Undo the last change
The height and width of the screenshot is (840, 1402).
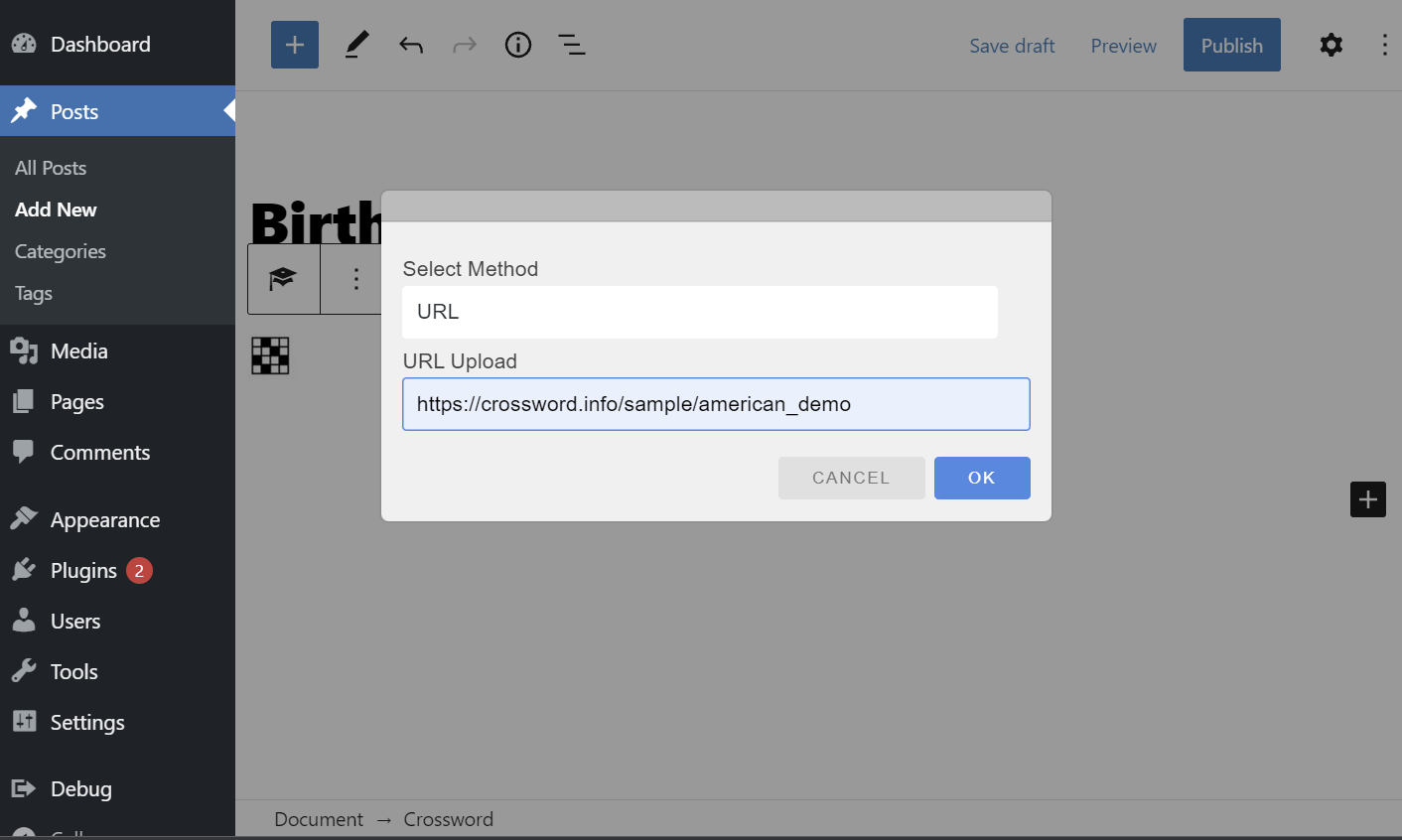click(x=411, y=45)
